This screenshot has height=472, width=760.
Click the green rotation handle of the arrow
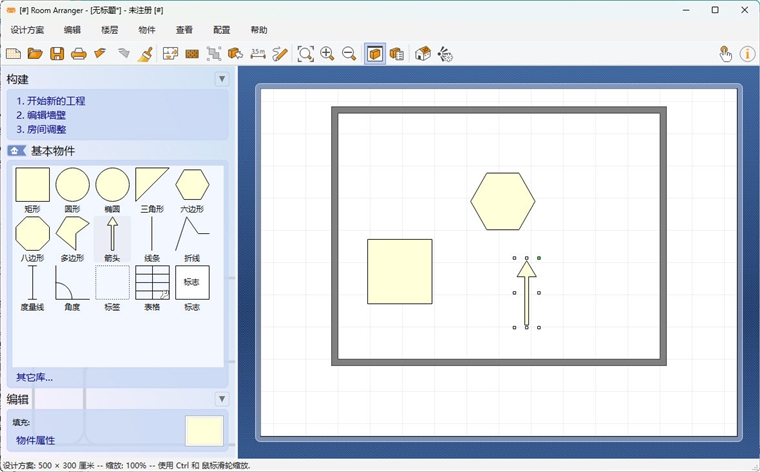(539, 258)
